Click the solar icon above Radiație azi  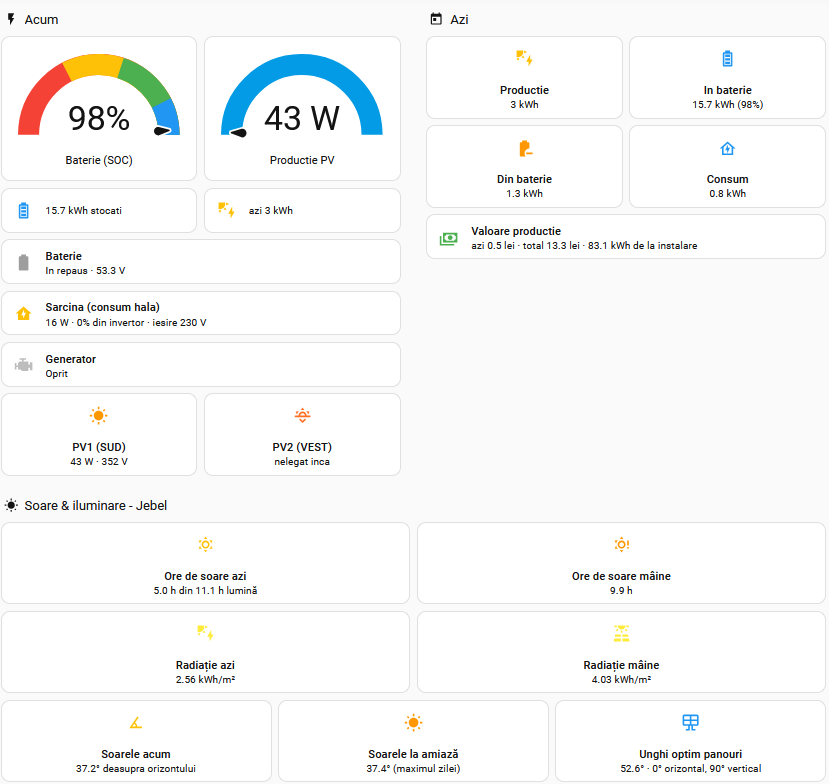pos(206,632)
